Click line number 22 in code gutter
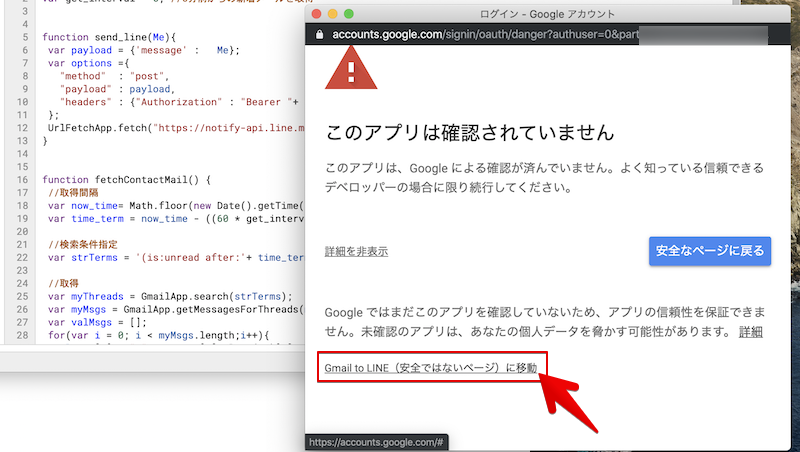 (x=18, y=257)
